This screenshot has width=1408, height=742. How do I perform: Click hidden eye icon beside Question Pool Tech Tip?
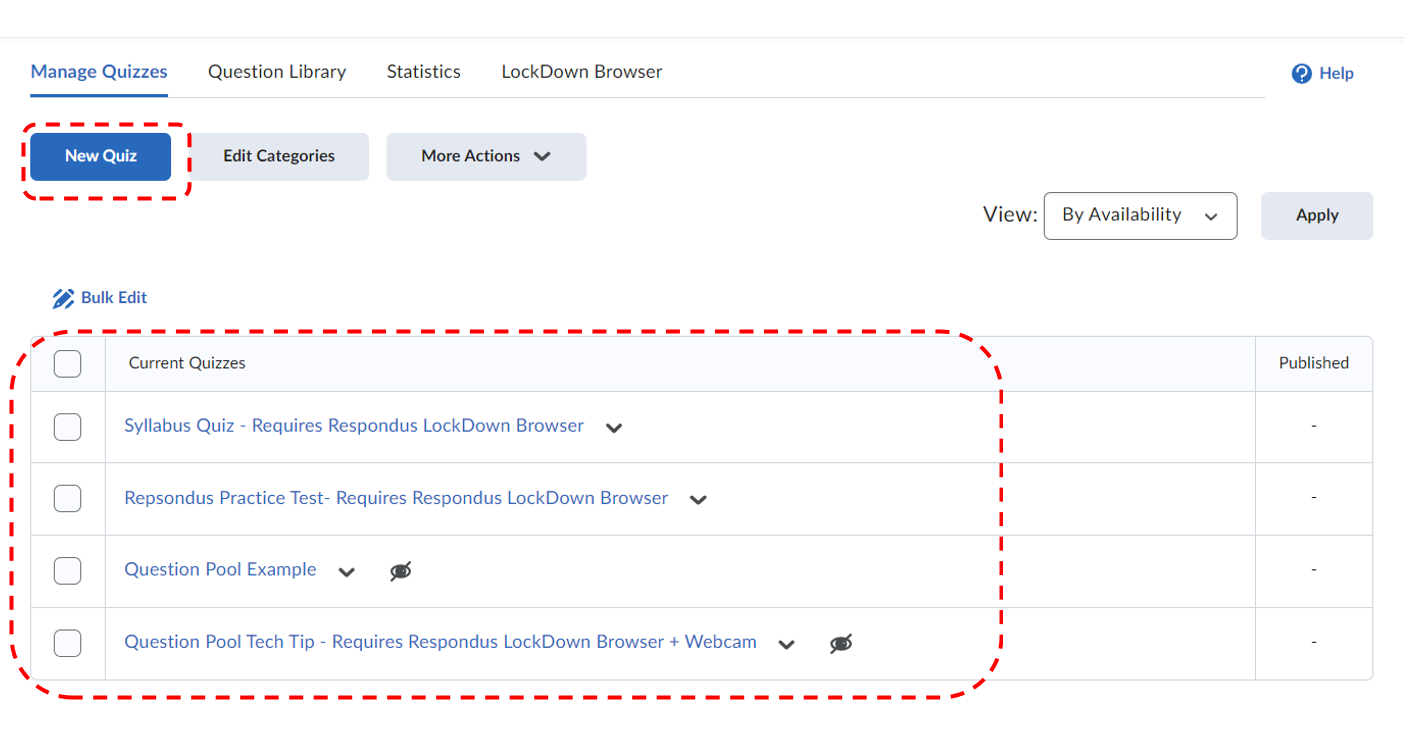841,644
